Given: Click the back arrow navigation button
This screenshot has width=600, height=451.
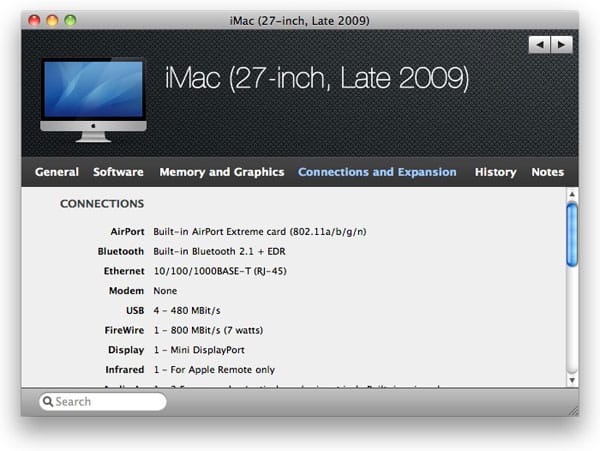Looking at the screenshot, I should tap(539, 45).
